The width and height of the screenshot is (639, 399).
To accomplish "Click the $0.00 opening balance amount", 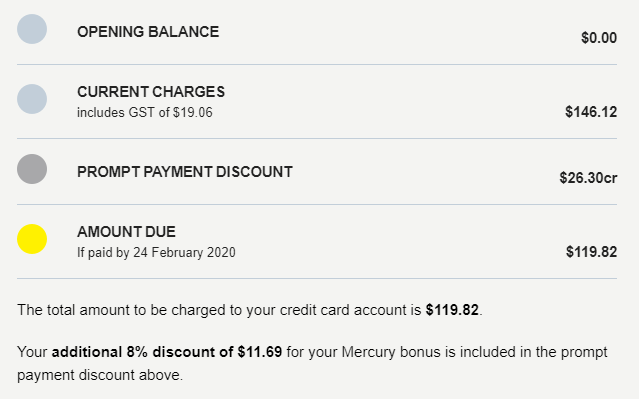I will 599,38.
